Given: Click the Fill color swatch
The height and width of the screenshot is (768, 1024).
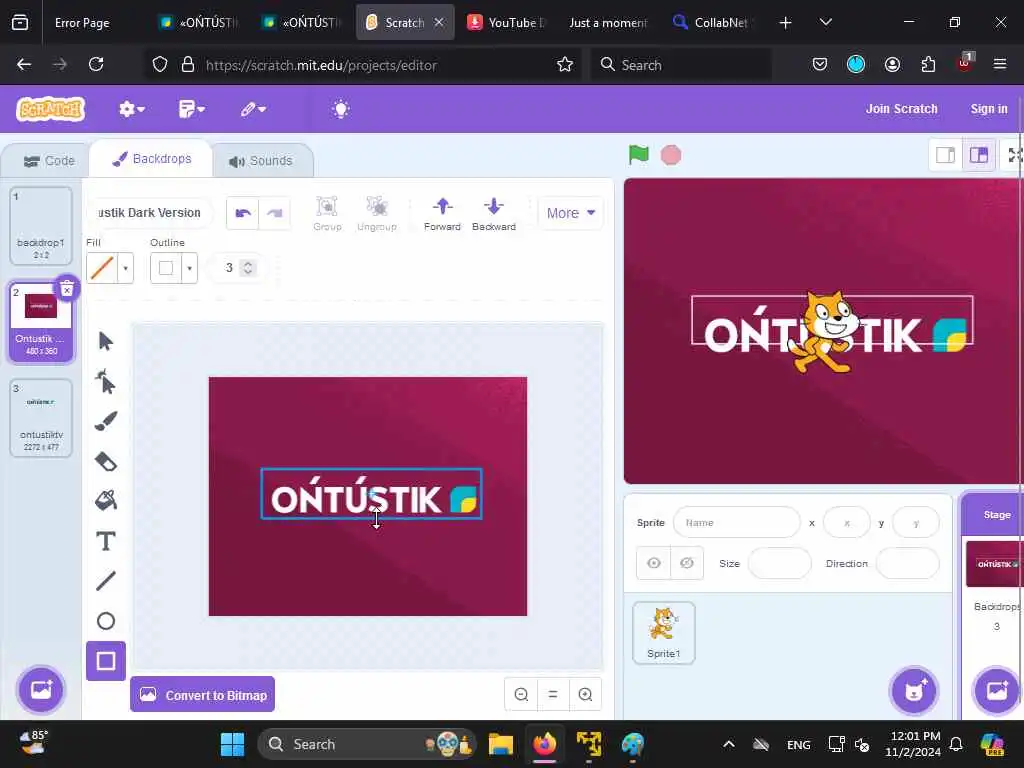Looking at the screenshot, I should point(102,268).
